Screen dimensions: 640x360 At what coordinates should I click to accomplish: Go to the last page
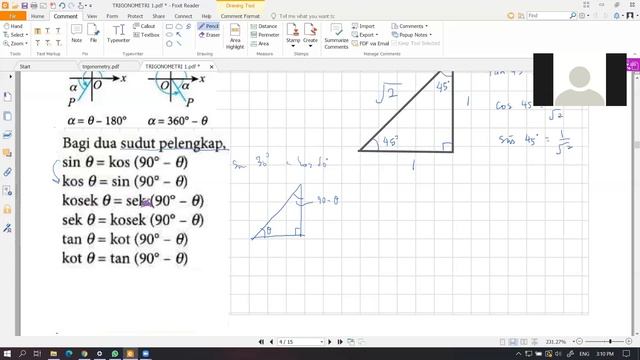[x=340, y=342]
